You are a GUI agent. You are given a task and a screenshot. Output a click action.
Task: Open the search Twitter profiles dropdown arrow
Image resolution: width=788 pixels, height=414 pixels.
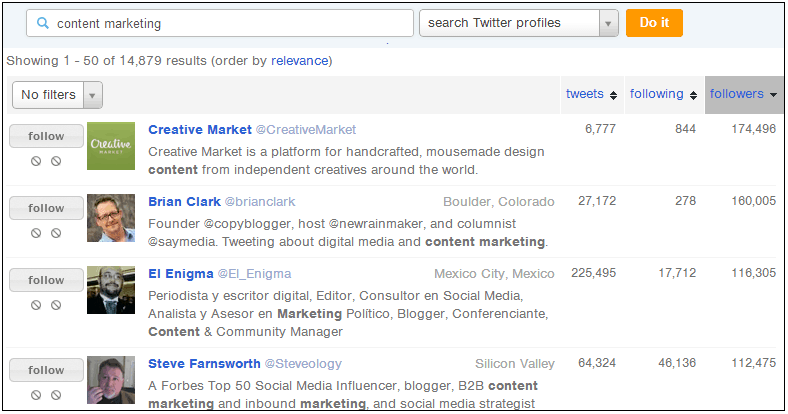coord(609,23)
